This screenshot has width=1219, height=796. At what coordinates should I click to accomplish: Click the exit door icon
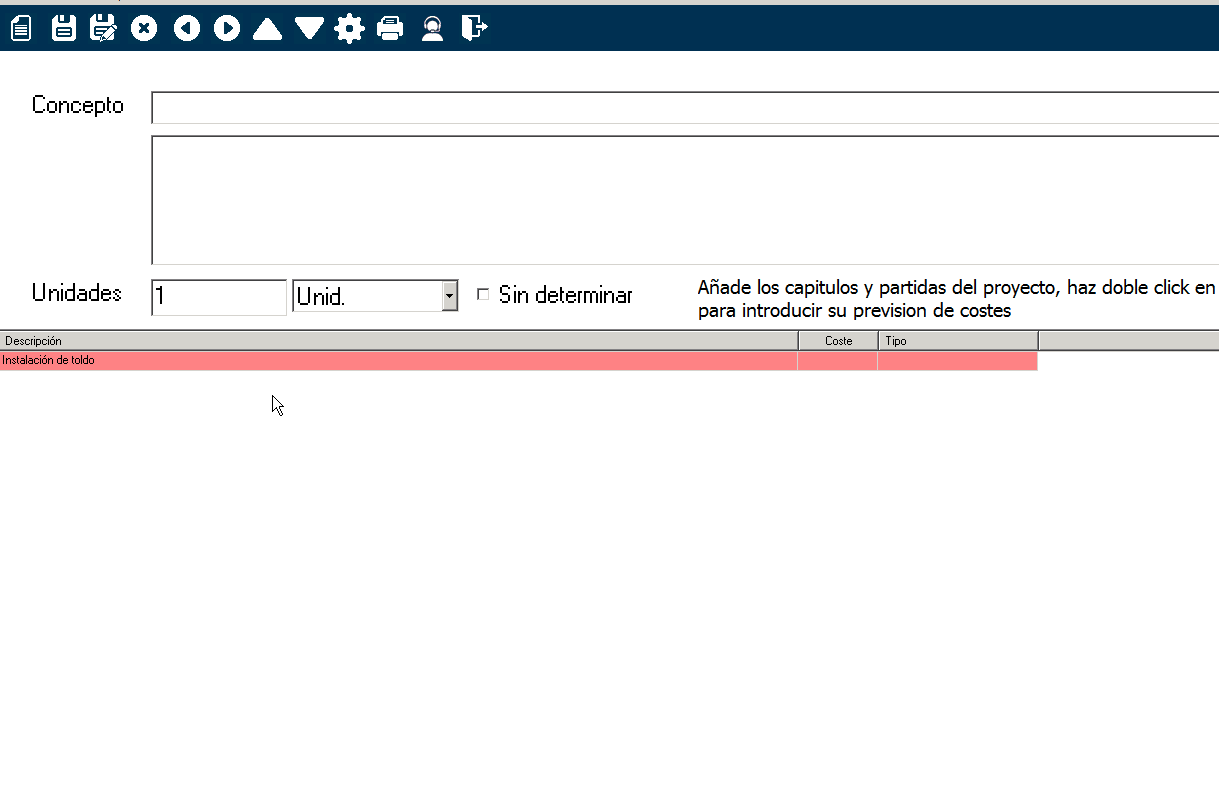tap(474, 28)
